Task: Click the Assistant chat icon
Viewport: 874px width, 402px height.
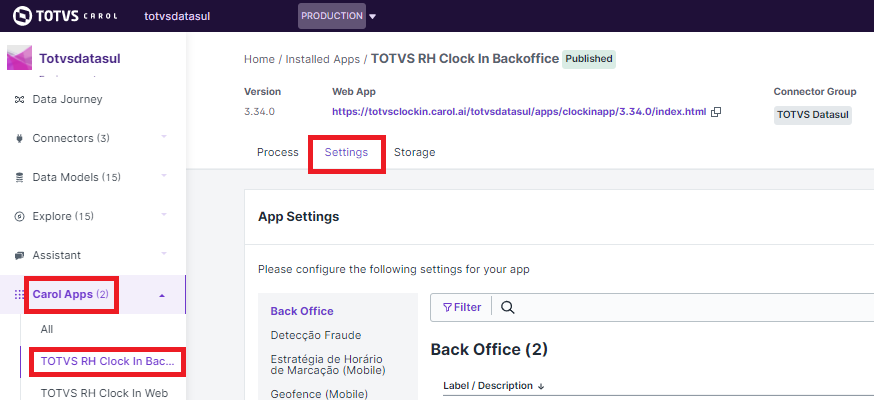Action: tap(20, 255)
